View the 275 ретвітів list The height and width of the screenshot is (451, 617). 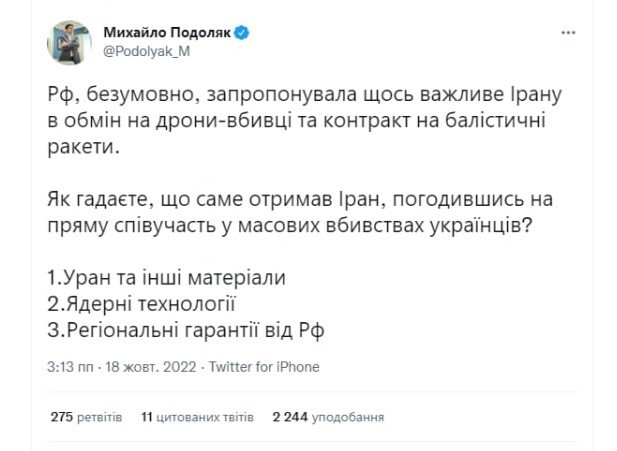tap(86, 415)
